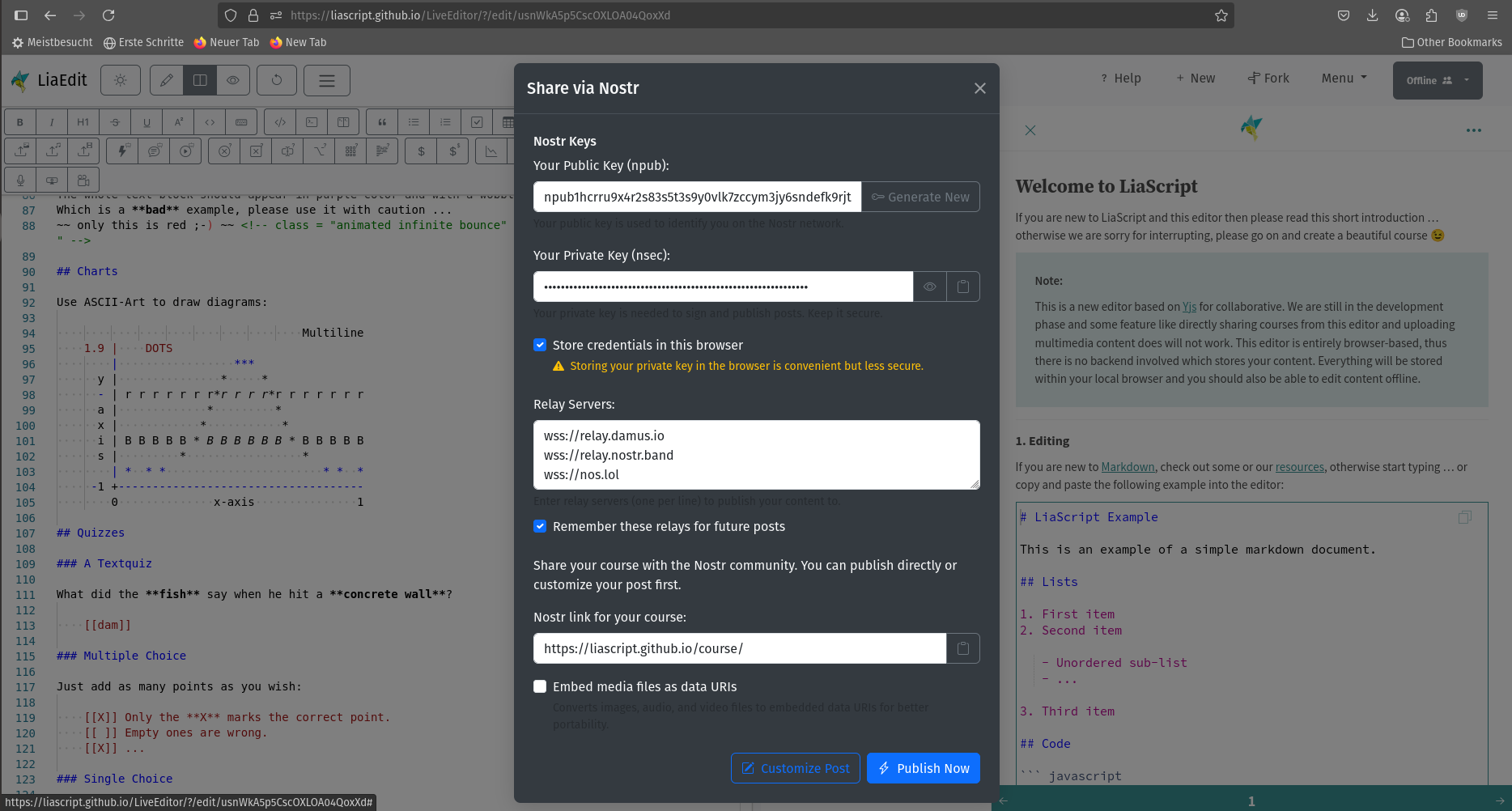Go to next slide arrow in preview
The height and width of the screenshot is (811, 1512).
[1500, 801]
